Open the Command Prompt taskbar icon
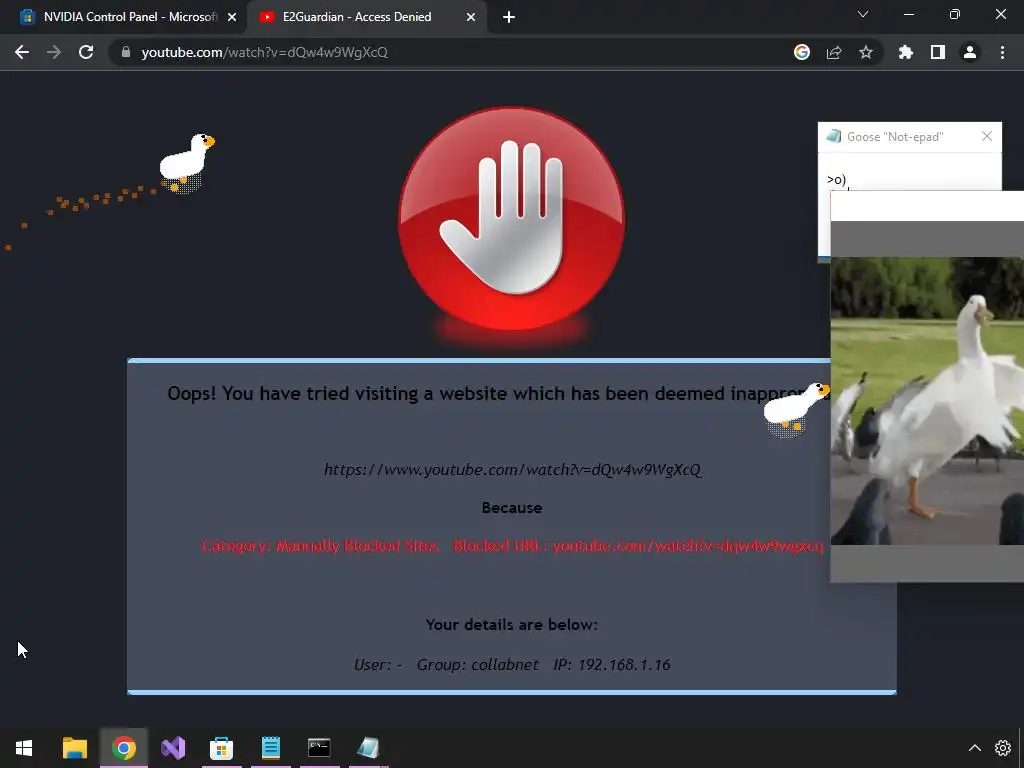 click(x=319, y=748)
